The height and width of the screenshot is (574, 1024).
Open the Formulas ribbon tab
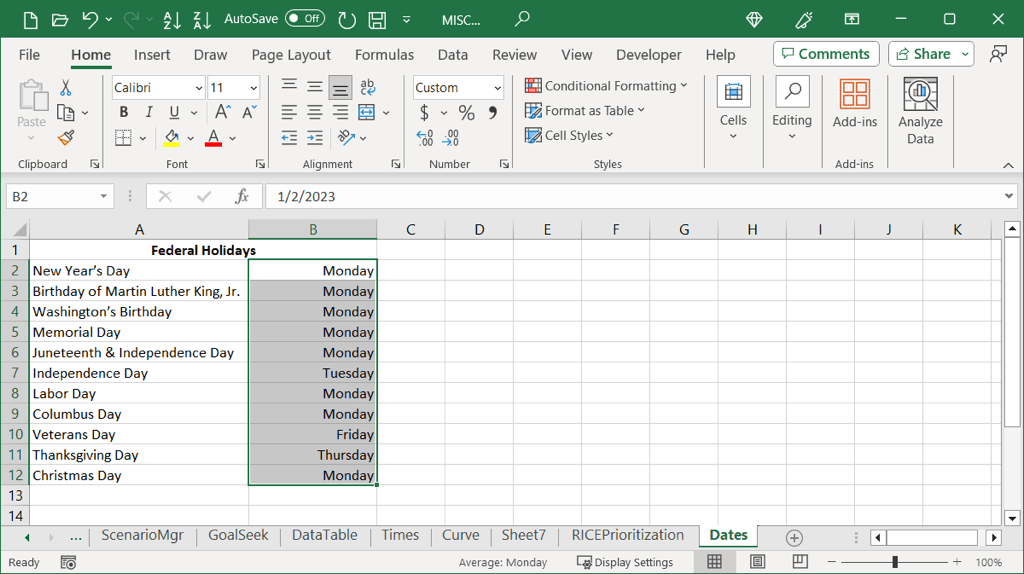pos(384,55)
